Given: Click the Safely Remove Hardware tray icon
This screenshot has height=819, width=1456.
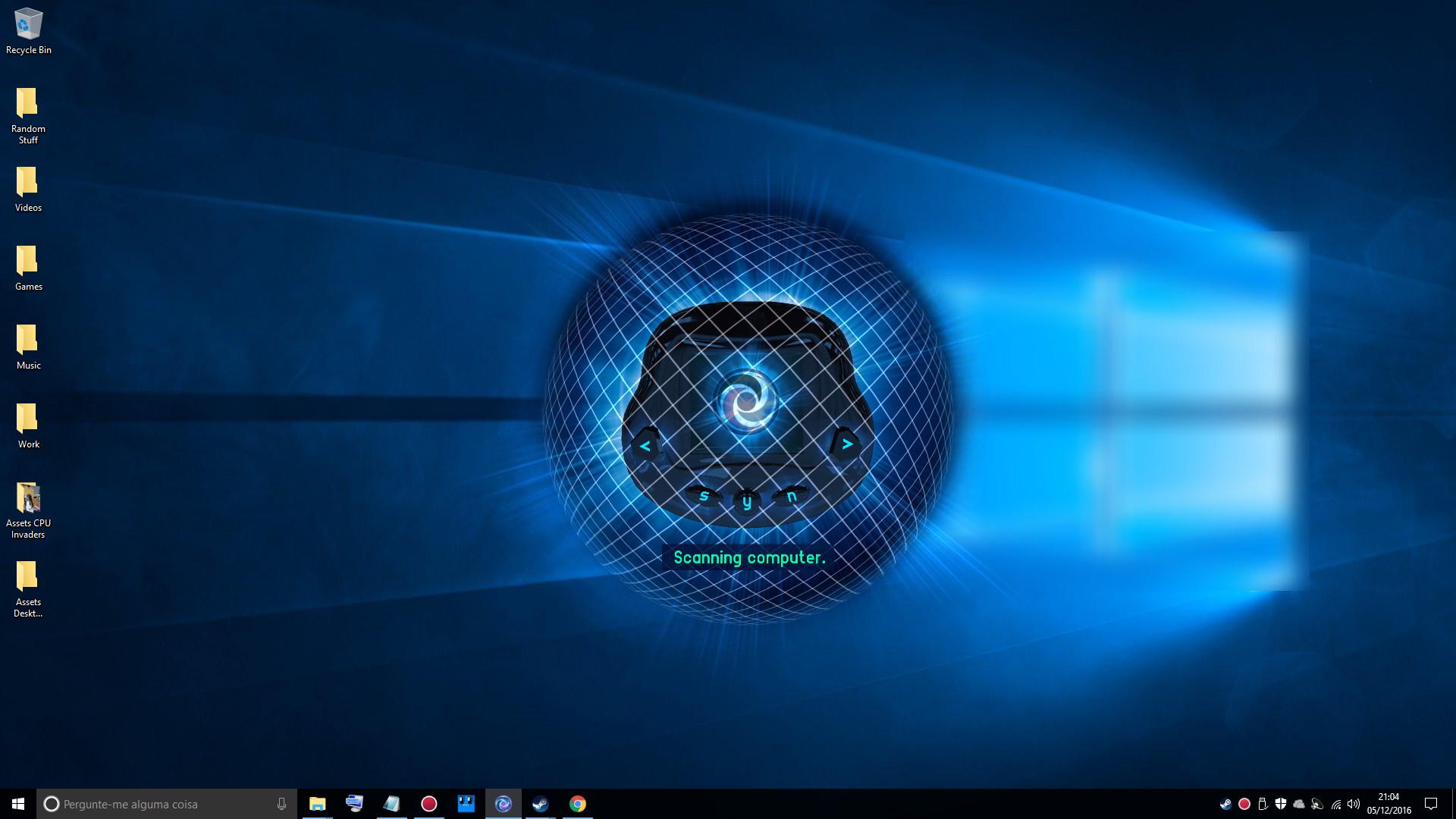Looking at the screenshot, I should coord(1263,804).
